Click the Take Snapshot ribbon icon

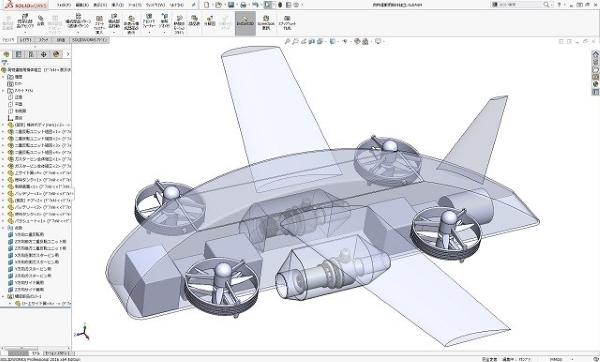pyautogui.click(x=287, y=23)
